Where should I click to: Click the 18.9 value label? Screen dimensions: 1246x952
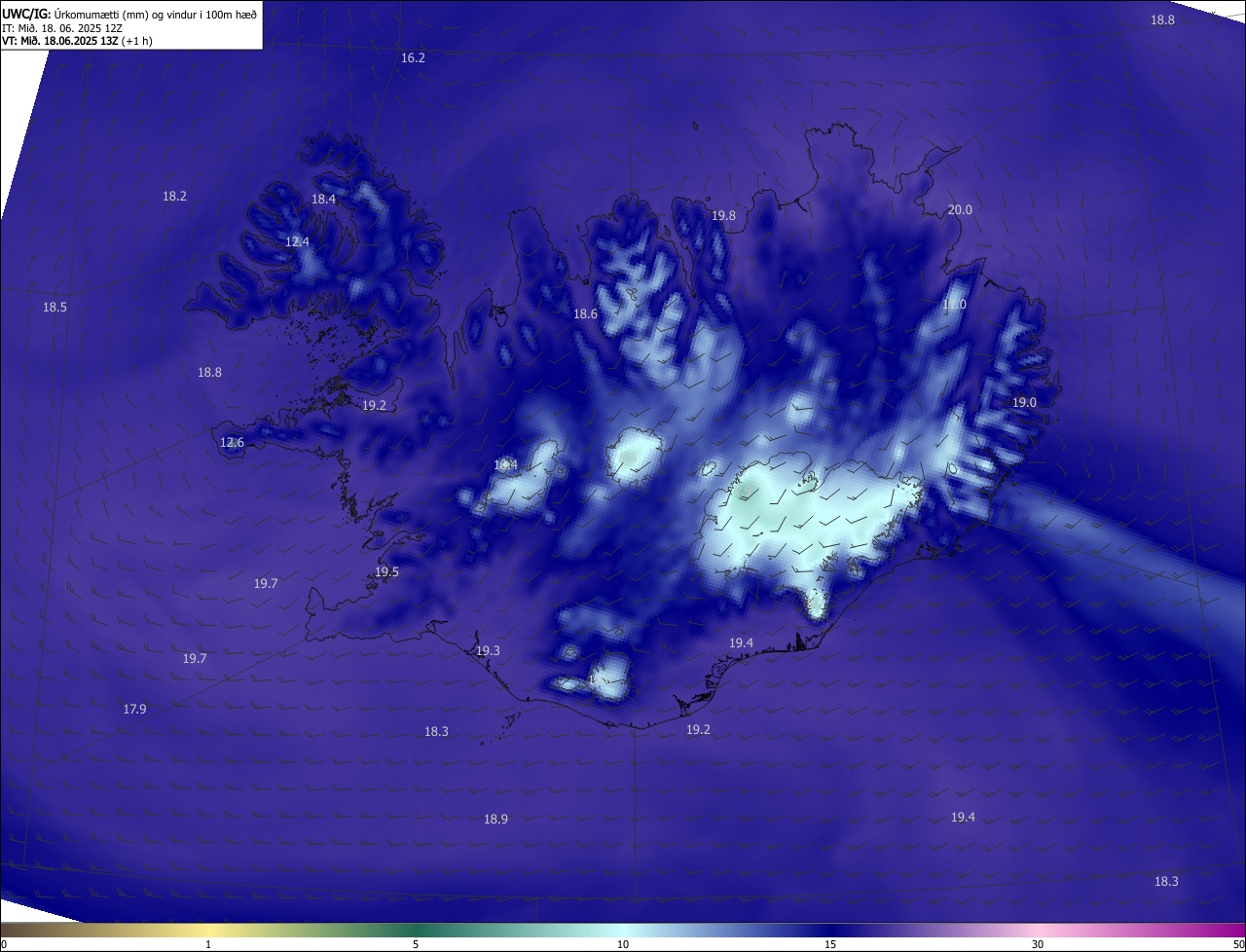click(x=495, y=820)
